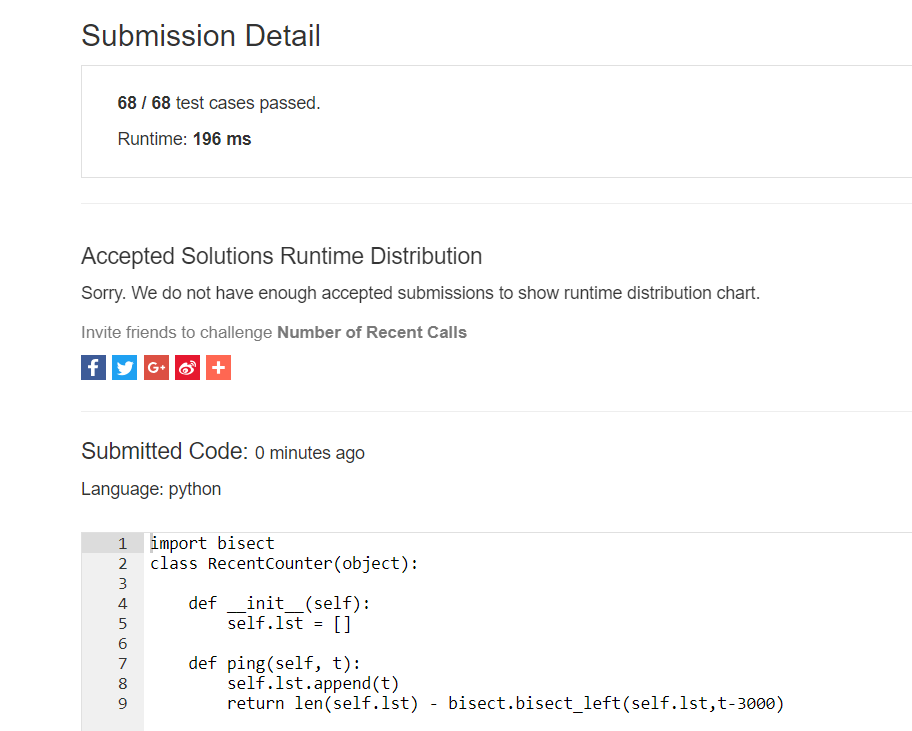
Task: Click the return statement with bisect_left
Action: tap(505, 704)
